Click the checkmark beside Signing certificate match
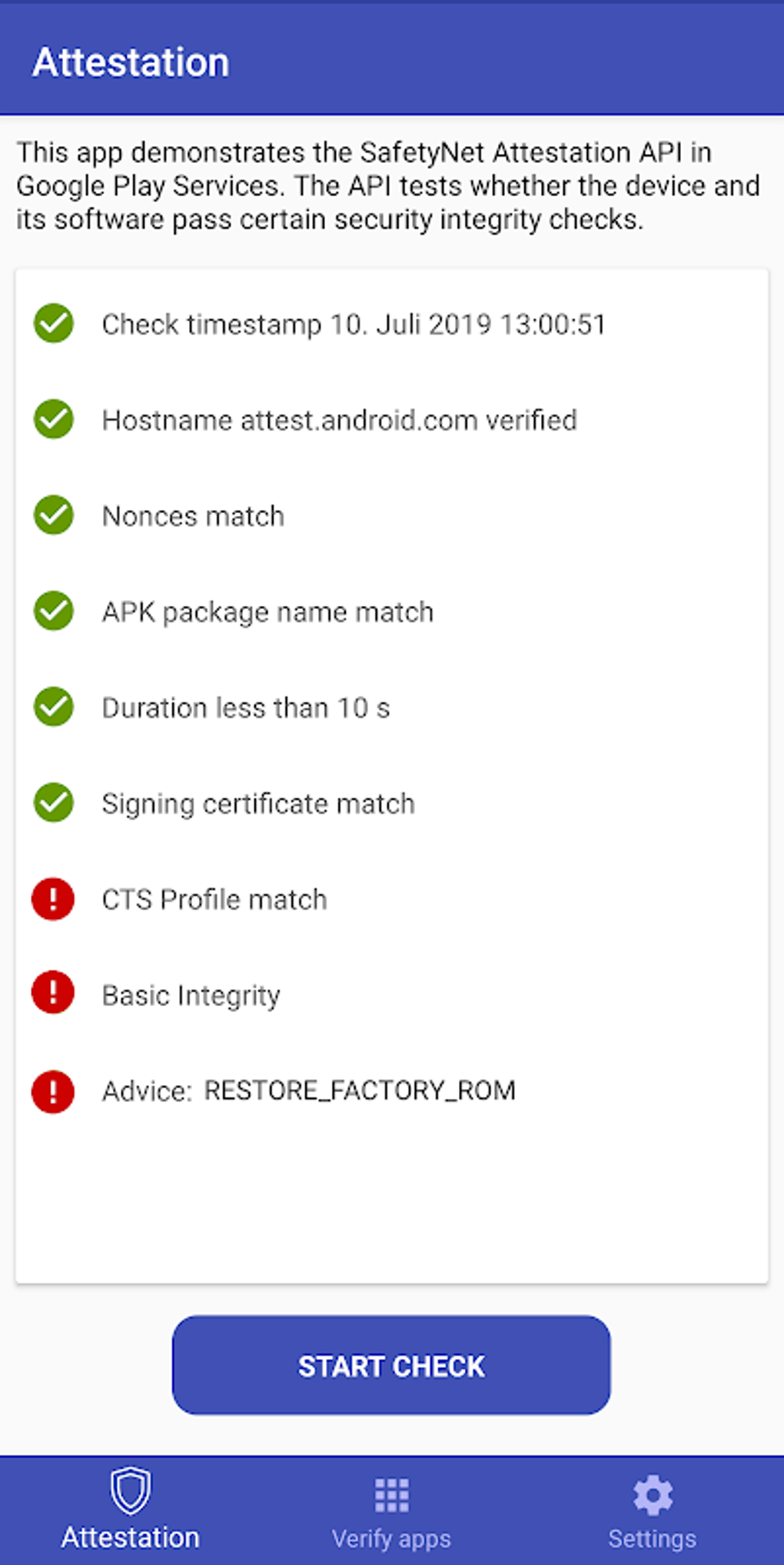Image resolution: width=784 pixels, height=1565 pixels. pyautogui.click(x=52, y=803)
